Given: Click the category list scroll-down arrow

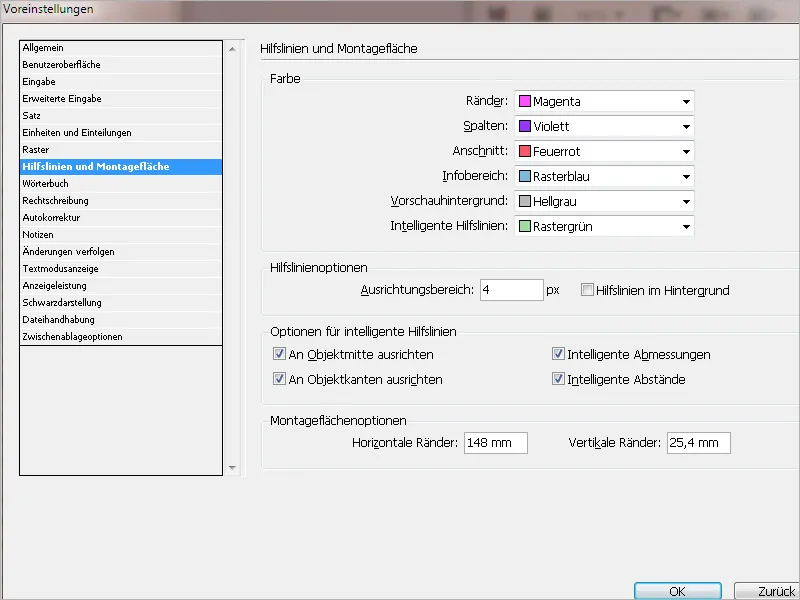Looking at the screenshot, I should (233, 467).
